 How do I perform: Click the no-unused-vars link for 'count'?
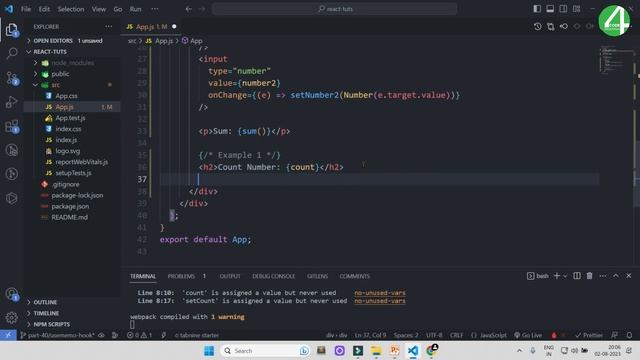coord(380,293)
